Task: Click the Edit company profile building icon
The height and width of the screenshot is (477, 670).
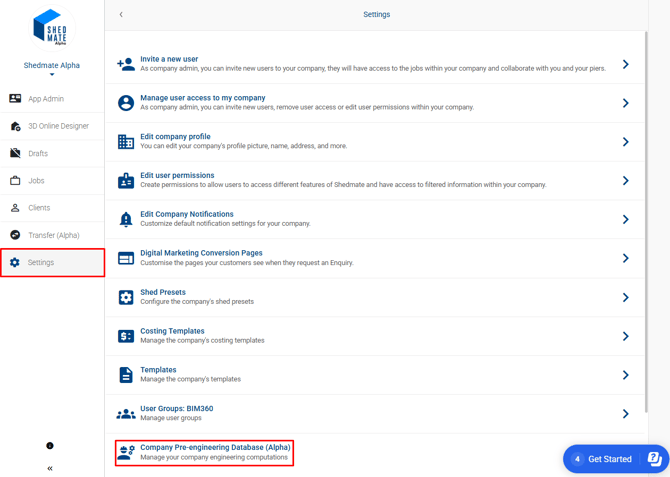Action: (126, 141)
